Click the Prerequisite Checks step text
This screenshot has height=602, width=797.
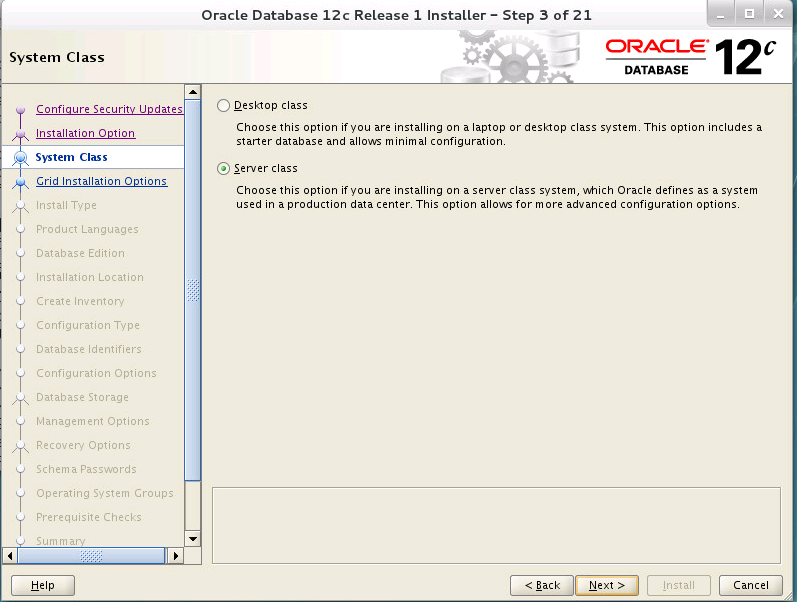coord(88,517)
